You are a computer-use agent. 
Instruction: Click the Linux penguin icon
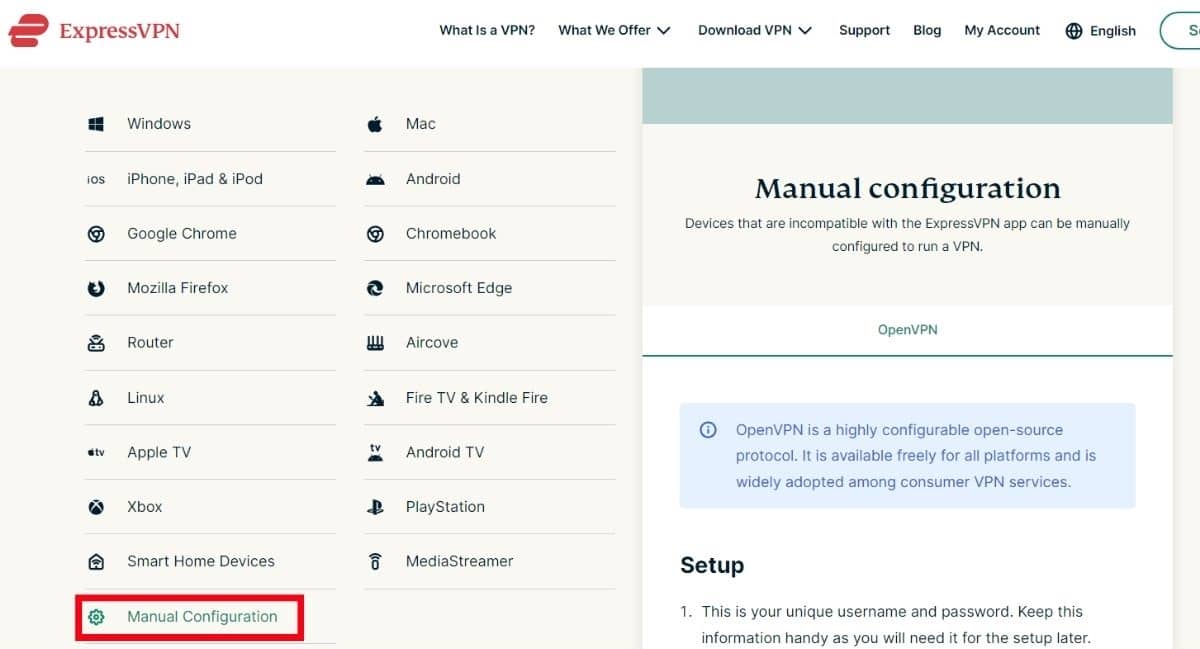[96, 398]
